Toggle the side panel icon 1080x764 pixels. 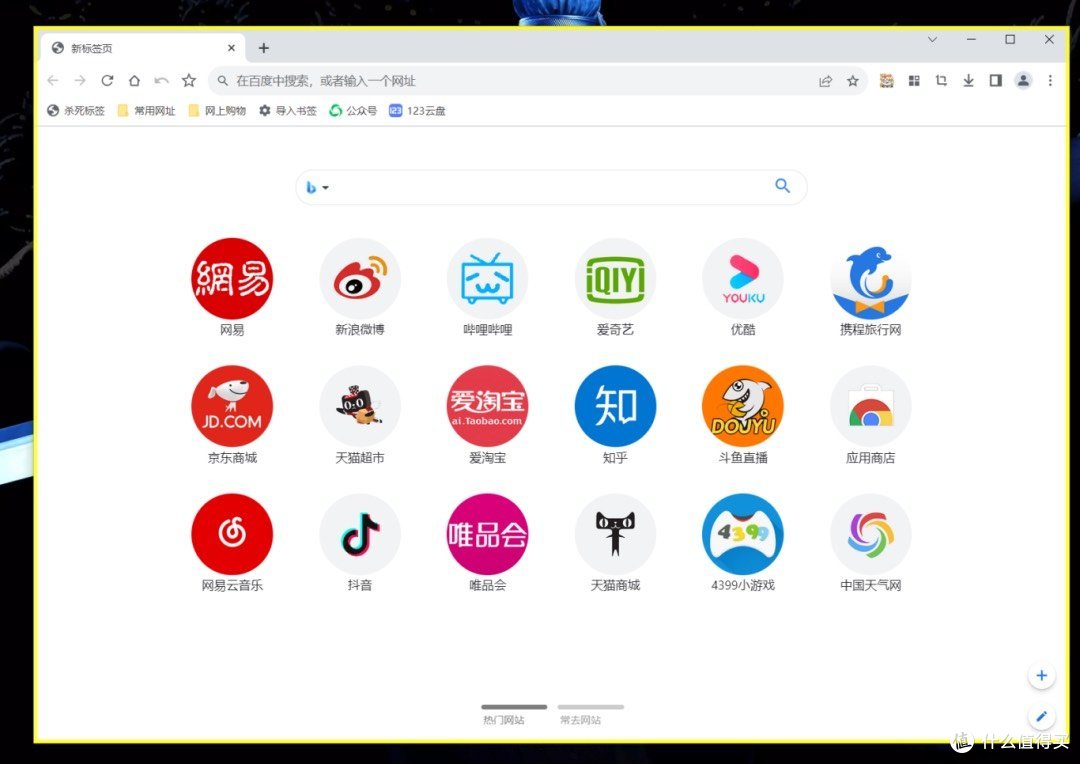tap(995, 81)
